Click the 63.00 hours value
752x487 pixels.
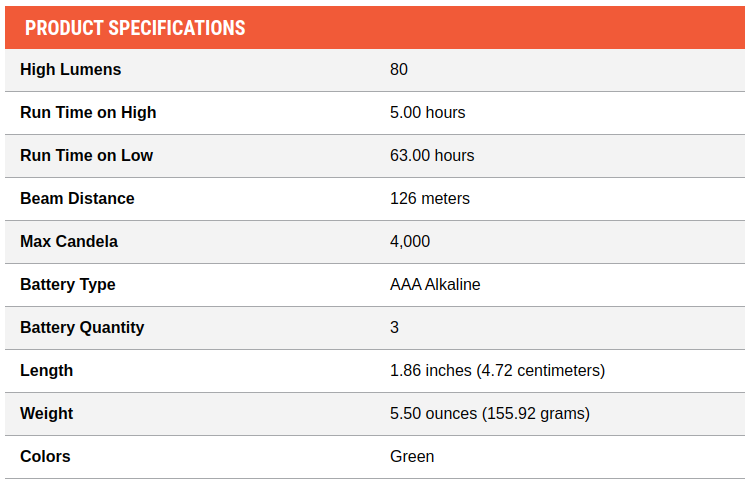(x=432, y=155)
